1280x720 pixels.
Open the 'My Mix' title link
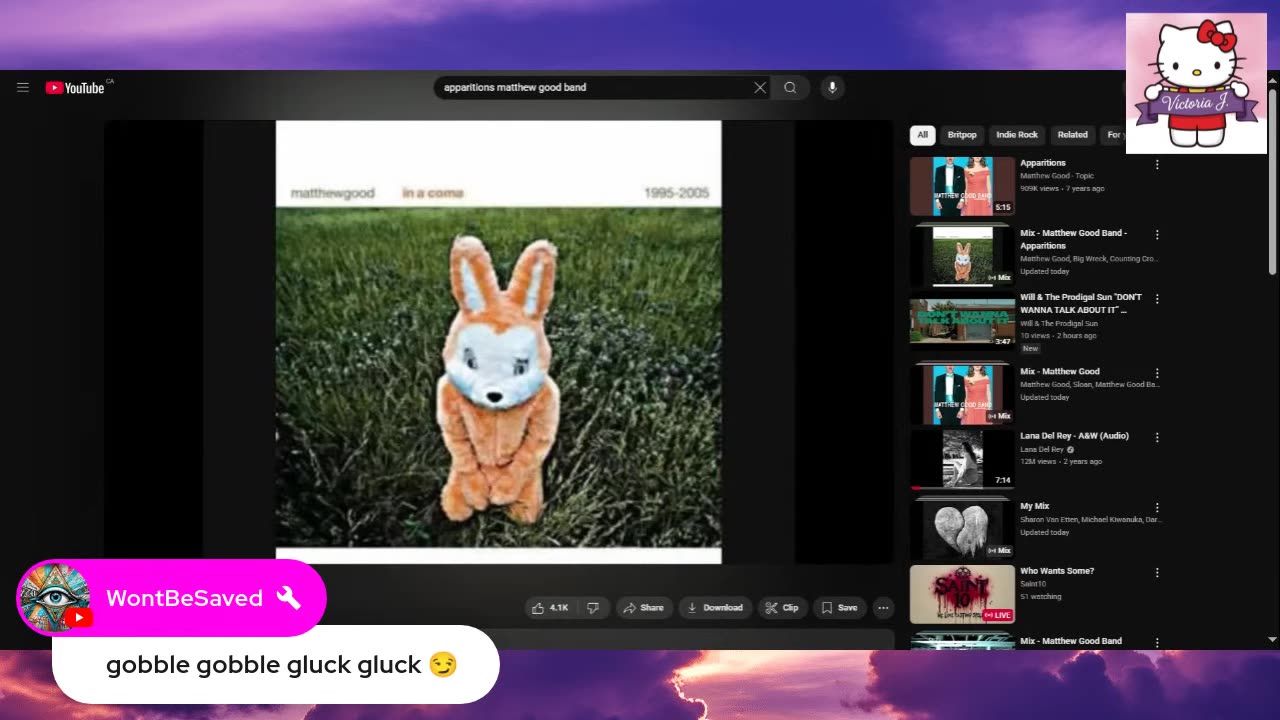(x=1035, y=506)
